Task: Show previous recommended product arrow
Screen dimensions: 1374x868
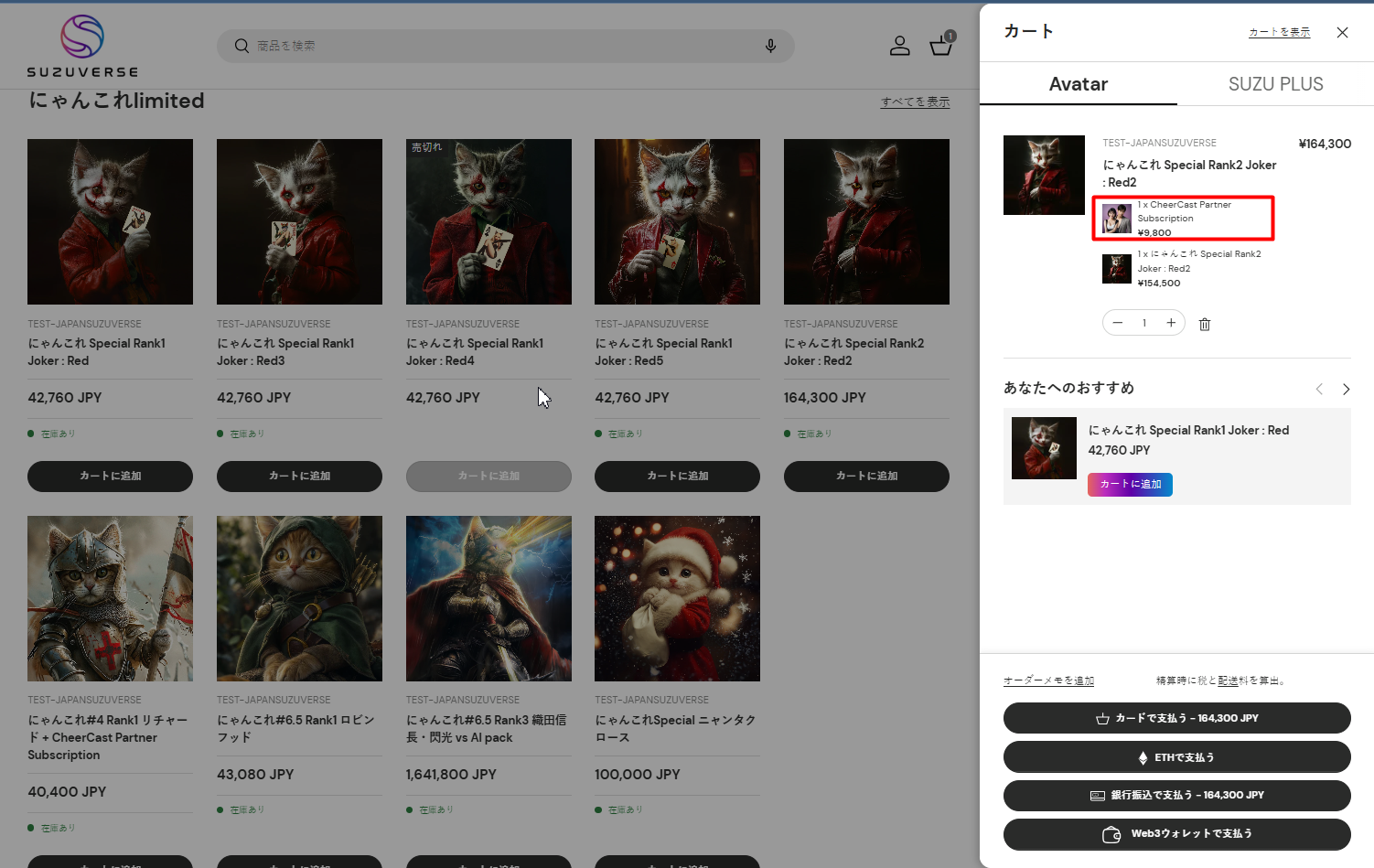Action: (1319, 390)
